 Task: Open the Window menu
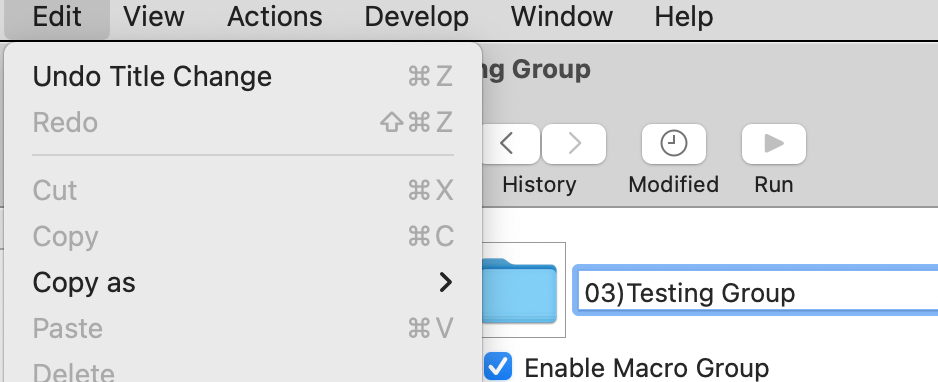(562, 17)
